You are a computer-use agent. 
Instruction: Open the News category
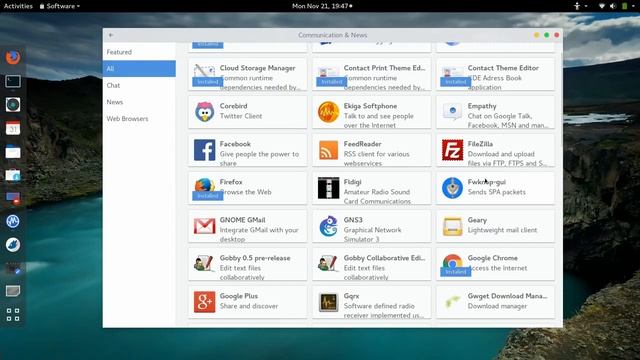click(139, 102)
